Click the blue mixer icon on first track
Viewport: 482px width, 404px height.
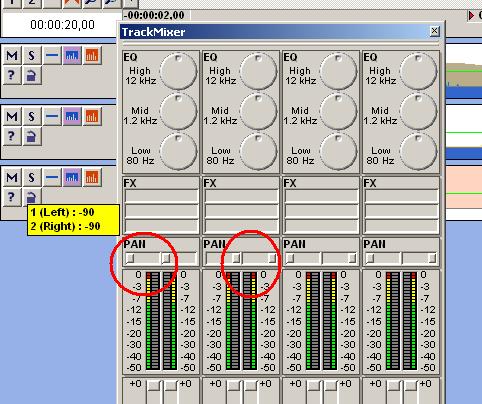[x=72, y=55]
